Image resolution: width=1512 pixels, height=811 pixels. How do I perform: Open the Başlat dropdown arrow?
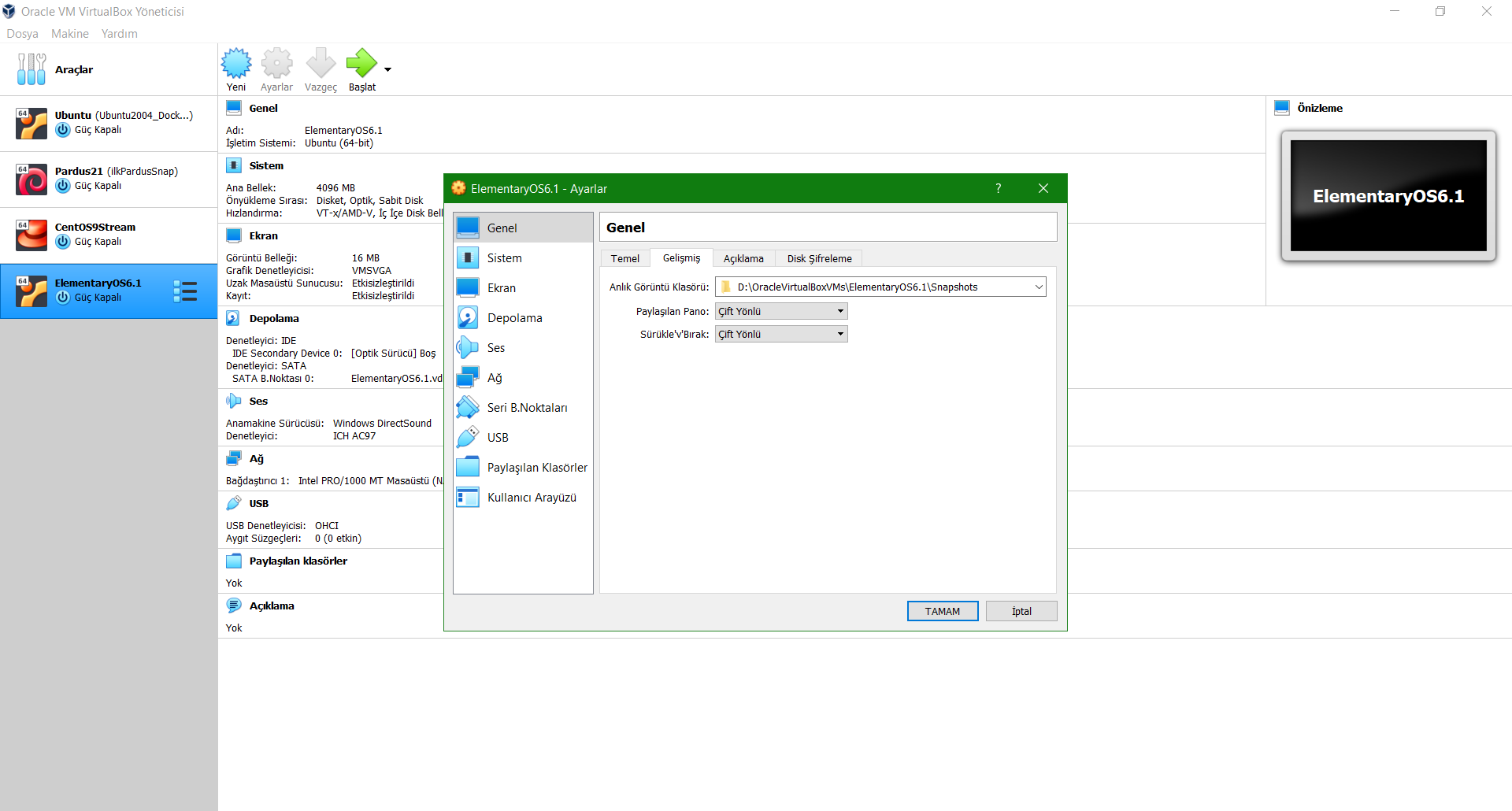[x=387, y=69]
